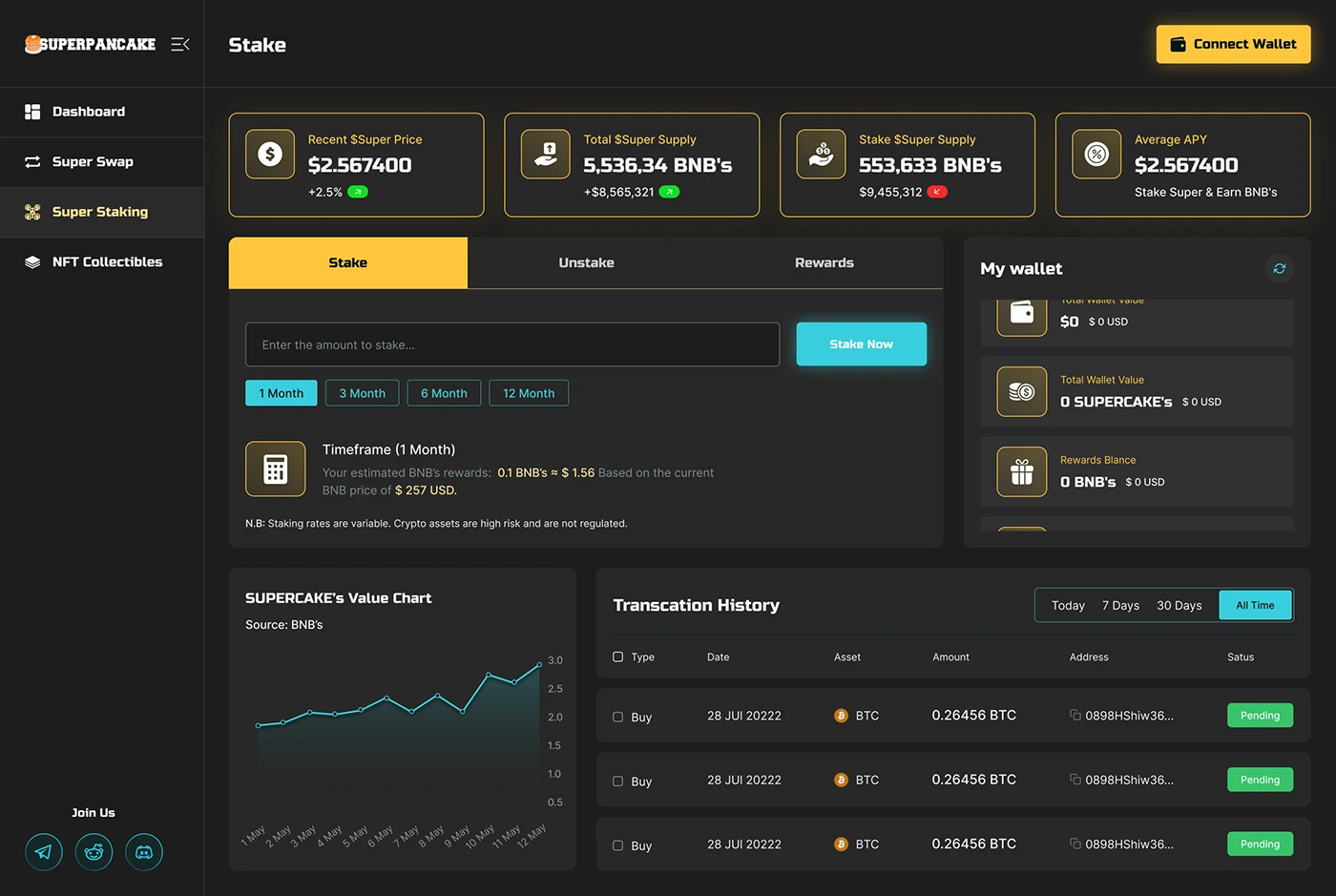1336x896 pixels.
Task: Click the Connect Wallet button
Action: pos(1233,44)
